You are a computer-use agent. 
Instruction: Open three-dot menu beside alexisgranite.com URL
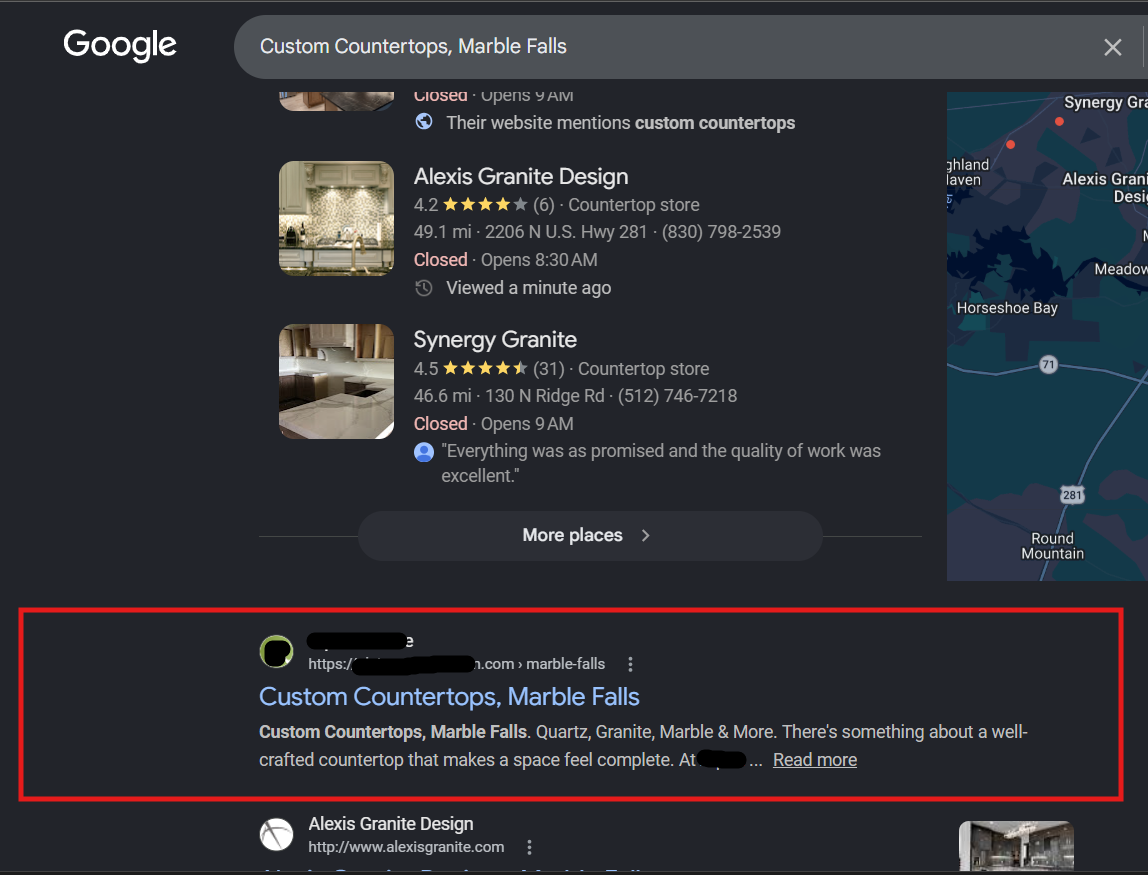[529, 847]
